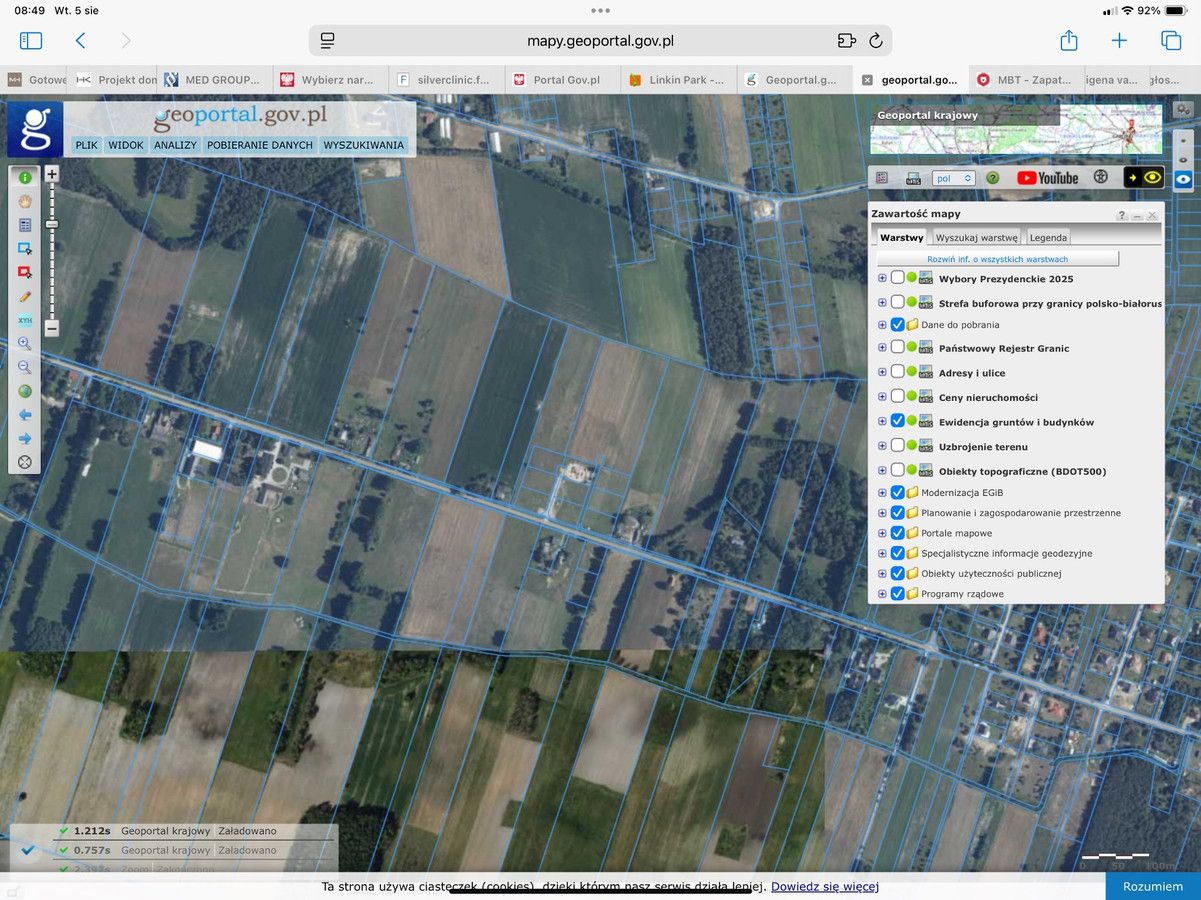Click the Safari address bar
The height and width of the screenshot is (900, 1201).
(x=600, y=41)
